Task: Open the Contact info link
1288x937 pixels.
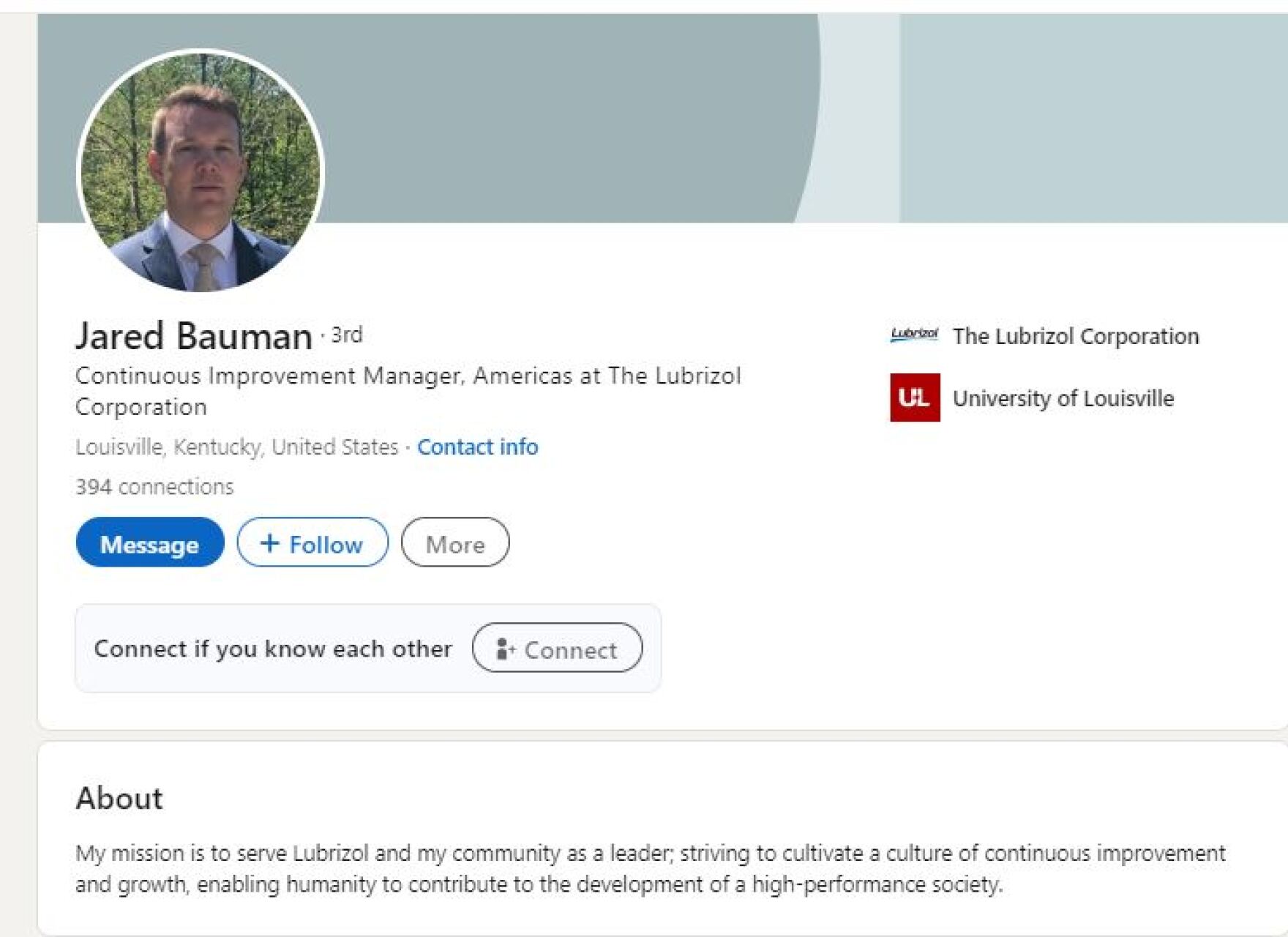Action: 477,447
